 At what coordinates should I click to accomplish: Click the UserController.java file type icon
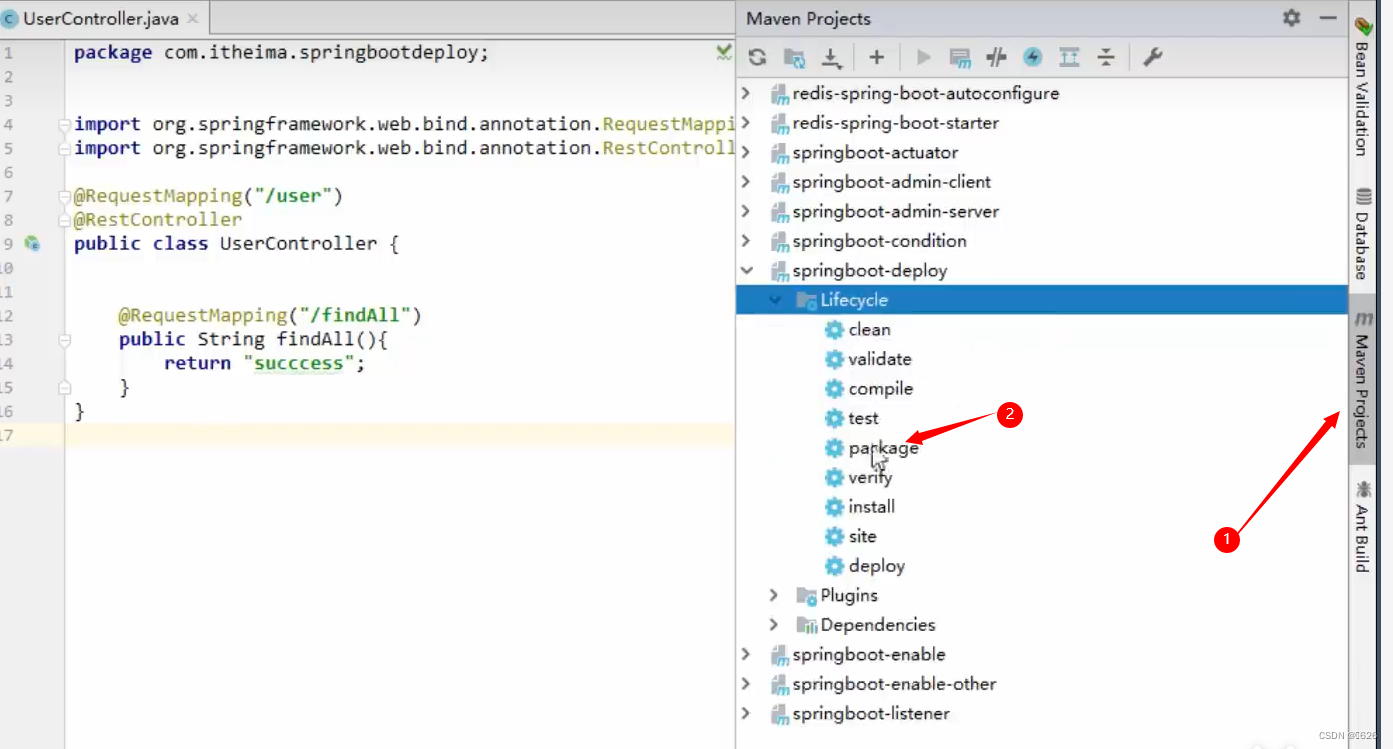10,18
